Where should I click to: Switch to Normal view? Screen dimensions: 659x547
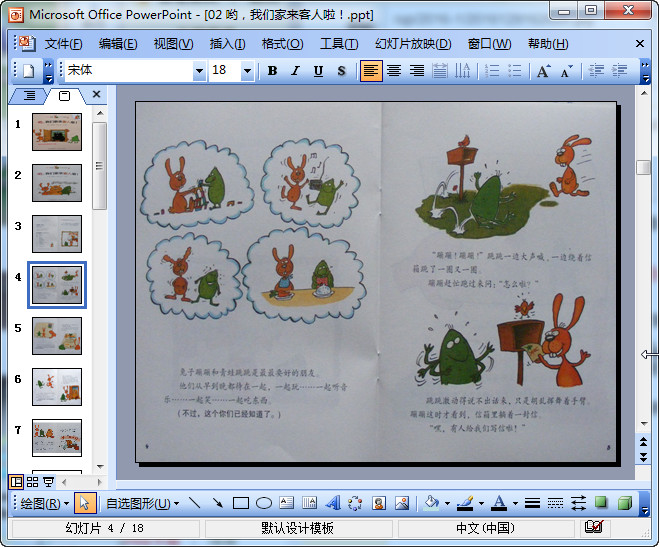16,482
